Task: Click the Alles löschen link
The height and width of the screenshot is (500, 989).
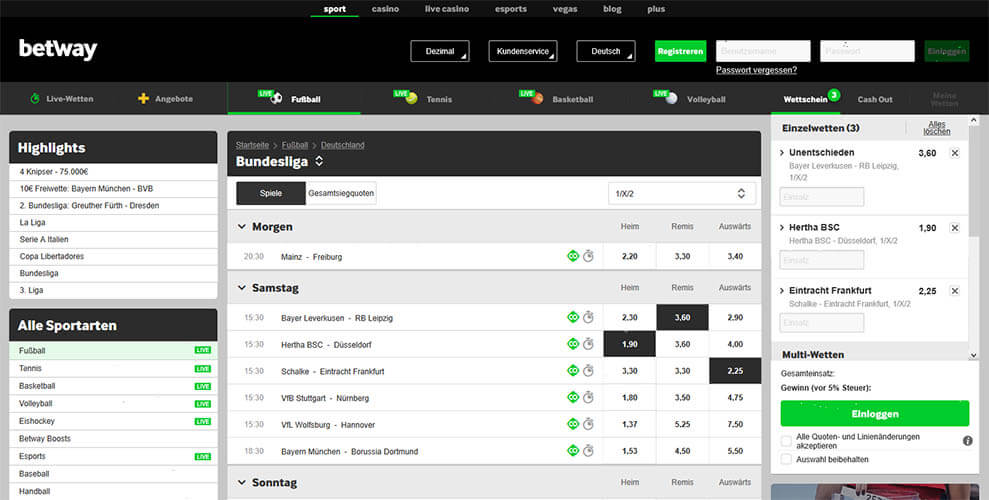Action: (x=937, y=128)
